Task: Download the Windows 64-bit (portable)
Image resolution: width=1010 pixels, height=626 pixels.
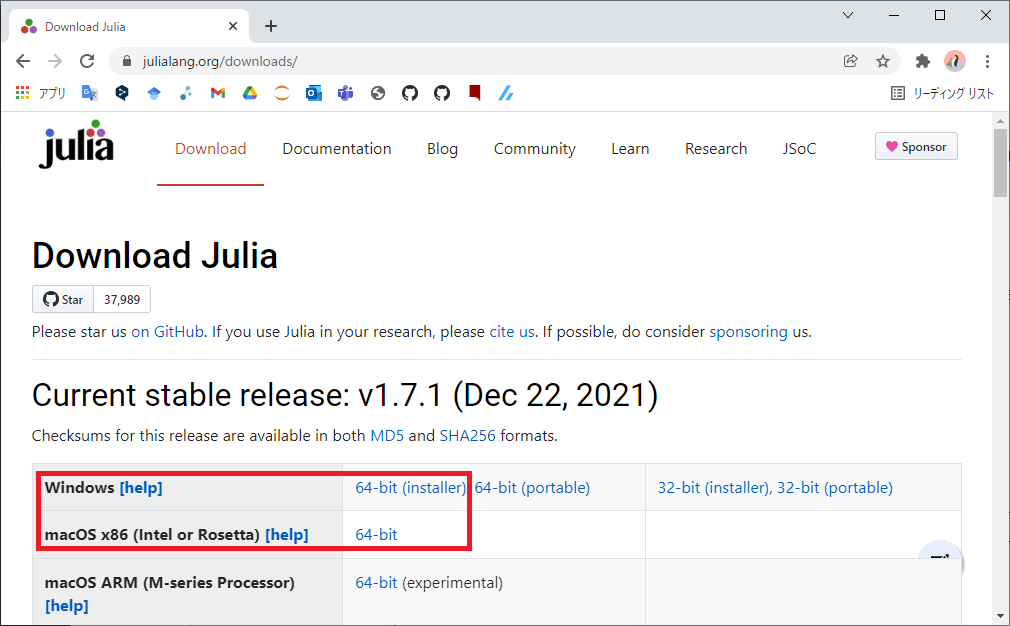Action: point(532,488)
